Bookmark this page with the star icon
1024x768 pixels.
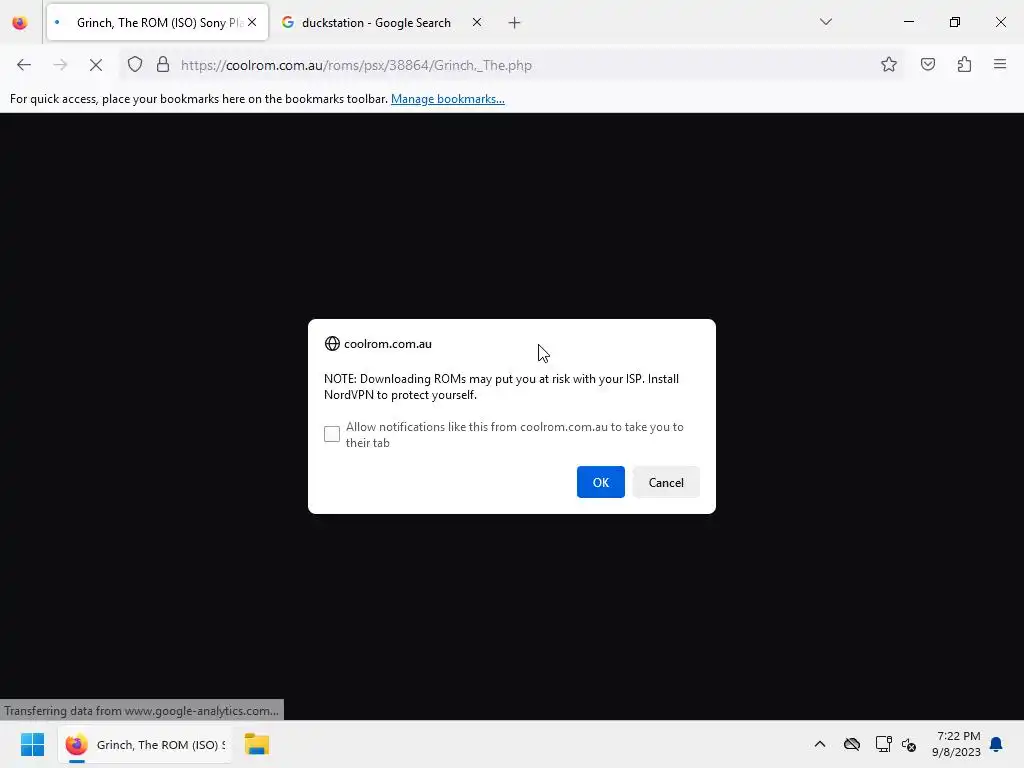(x=888, y=64)
